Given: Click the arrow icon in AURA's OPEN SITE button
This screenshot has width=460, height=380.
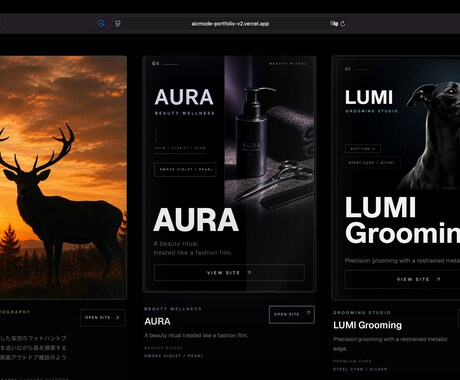Looking at the screenshot, I should [308, 313].
